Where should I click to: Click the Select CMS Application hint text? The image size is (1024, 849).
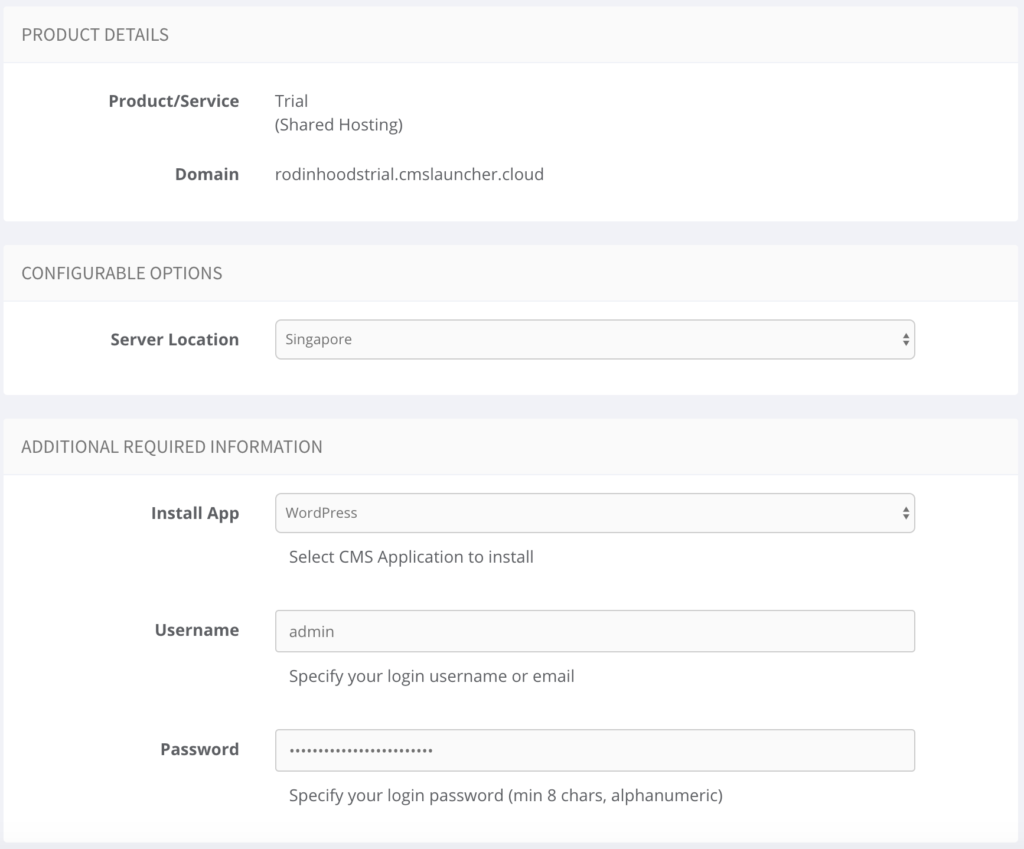[x=411, y=557]
